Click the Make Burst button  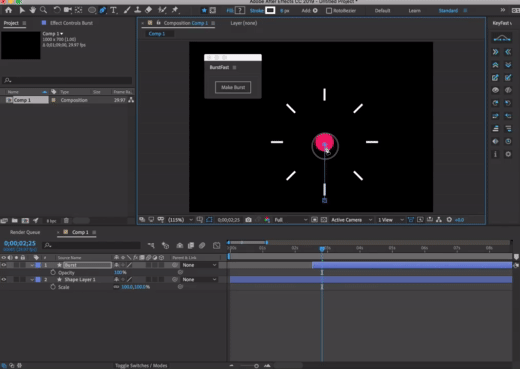(233, 87)
